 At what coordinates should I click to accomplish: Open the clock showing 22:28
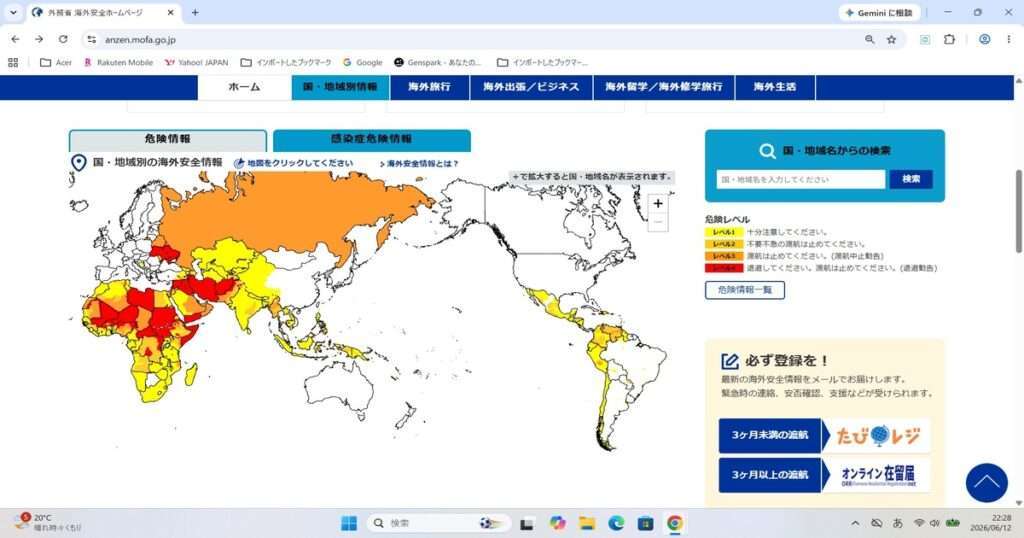click(991, 522)
